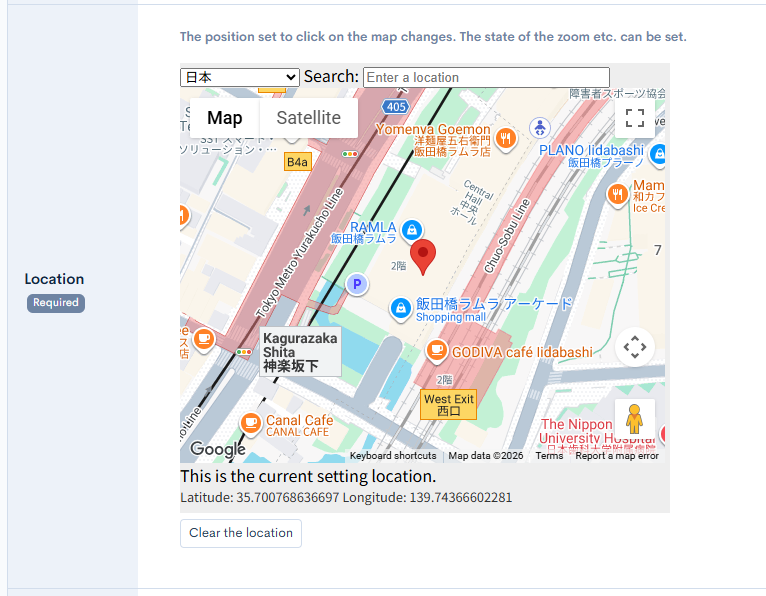Viewport: 766px width, 596px height.
Task: Click the traffic light icon by Kagurazaka Shita
Action: point(244,352)
